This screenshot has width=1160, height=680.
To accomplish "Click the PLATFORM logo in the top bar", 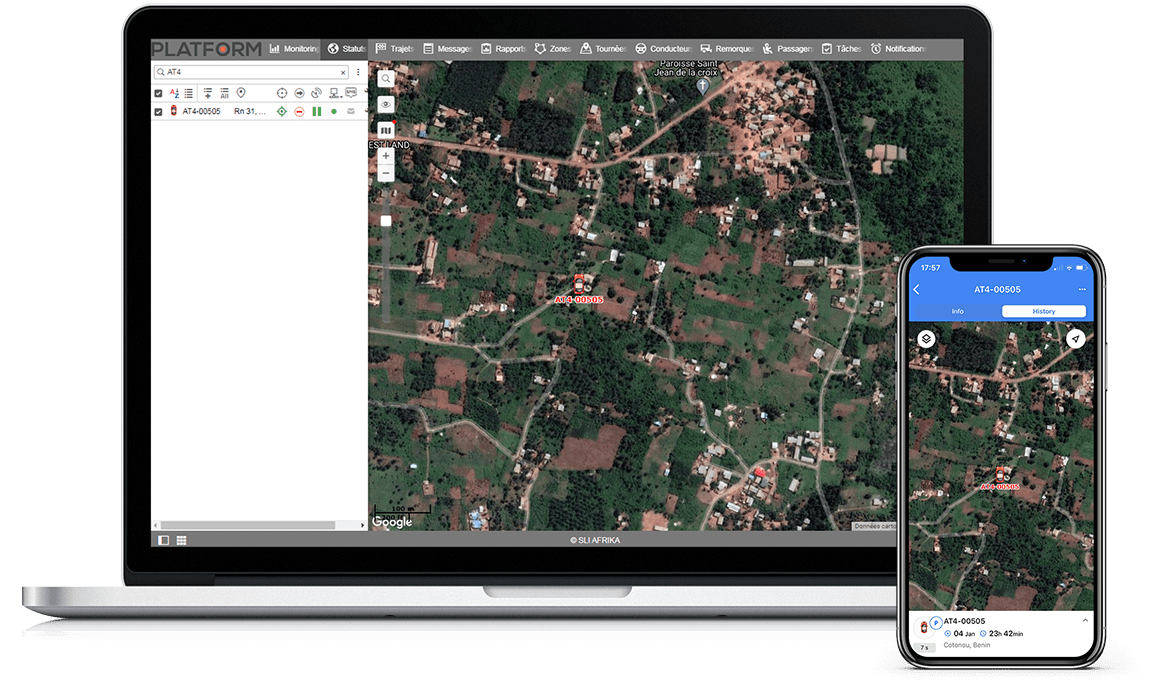I will [x=206, y=49].
